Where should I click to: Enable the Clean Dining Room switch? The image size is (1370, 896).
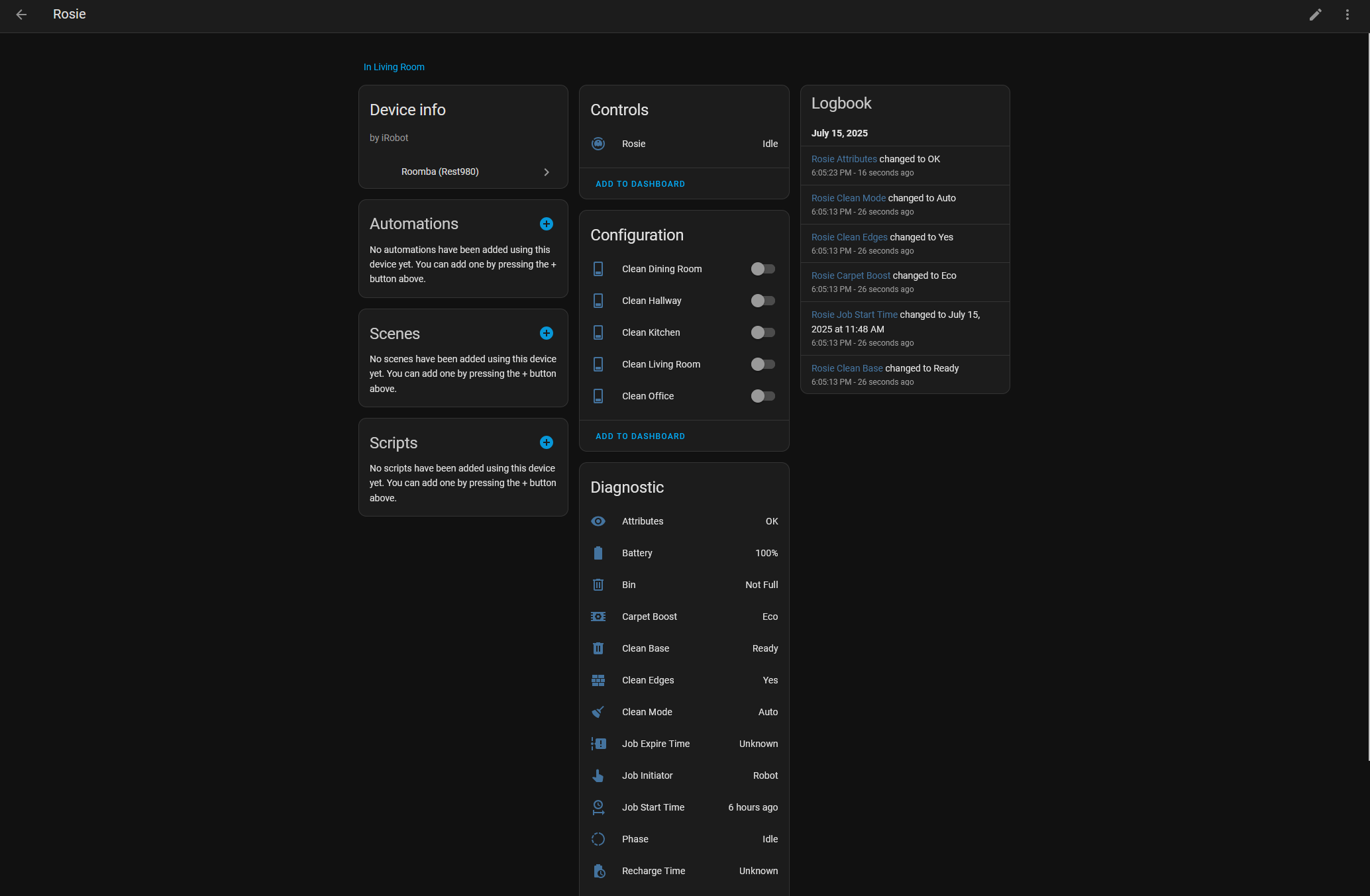click(x=763, y=269)
